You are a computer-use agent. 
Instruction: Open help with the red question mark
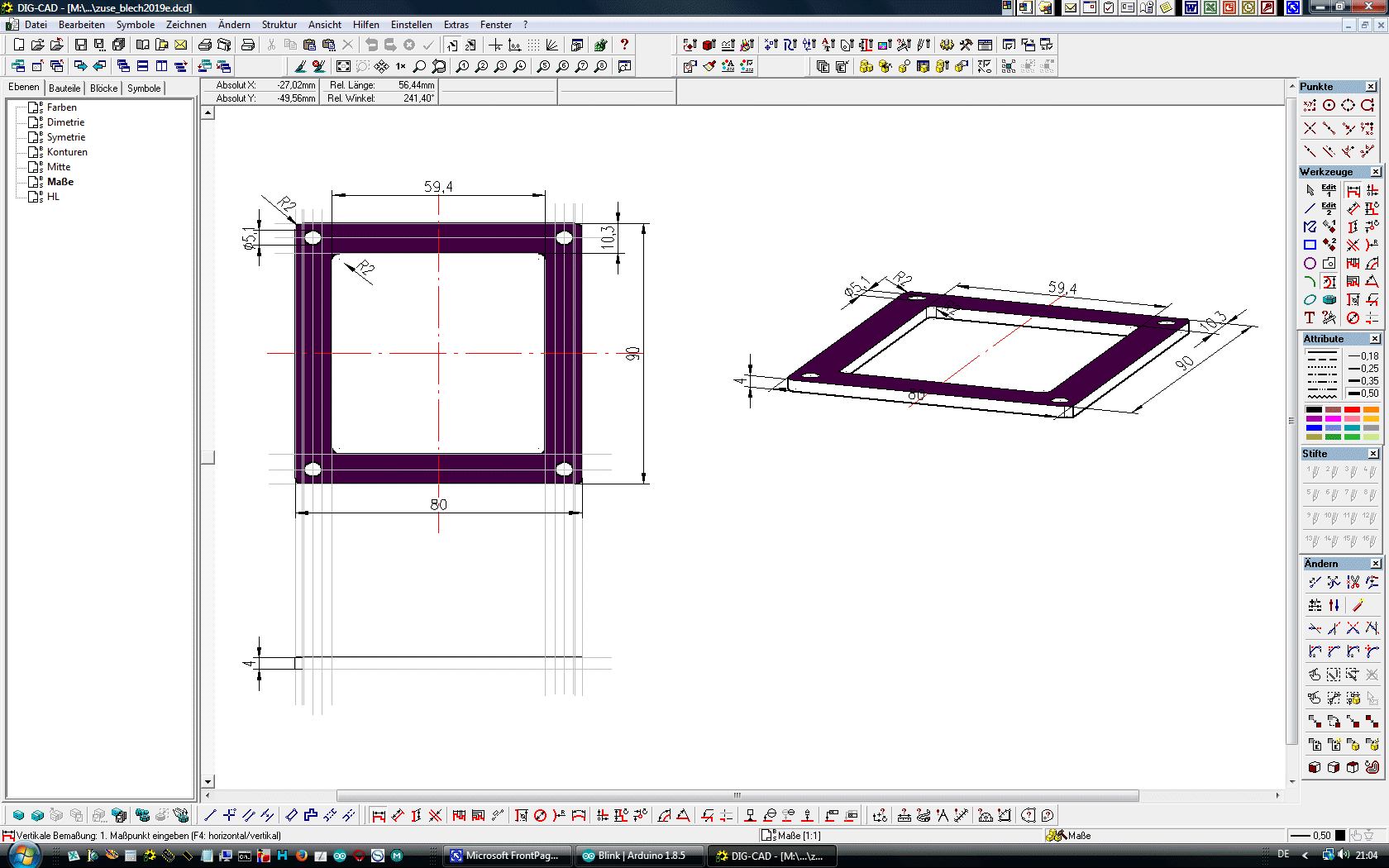coord(624,45)
